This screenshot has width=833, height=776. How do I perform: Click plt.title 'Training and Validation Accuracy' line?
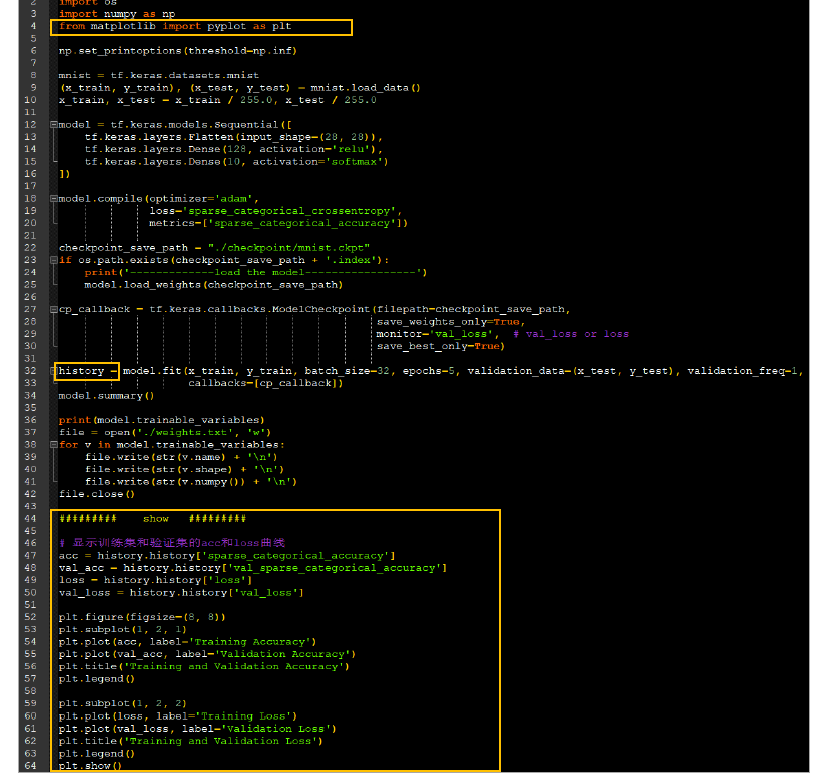tap(204, 667)
